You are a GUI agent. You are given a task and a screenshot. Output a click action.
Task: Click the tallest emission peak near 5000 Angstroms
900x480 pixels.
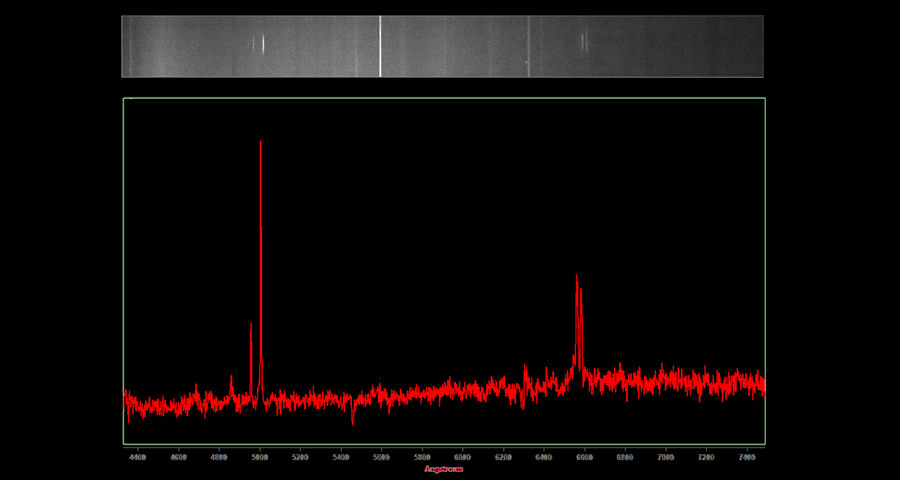point(260,144)
